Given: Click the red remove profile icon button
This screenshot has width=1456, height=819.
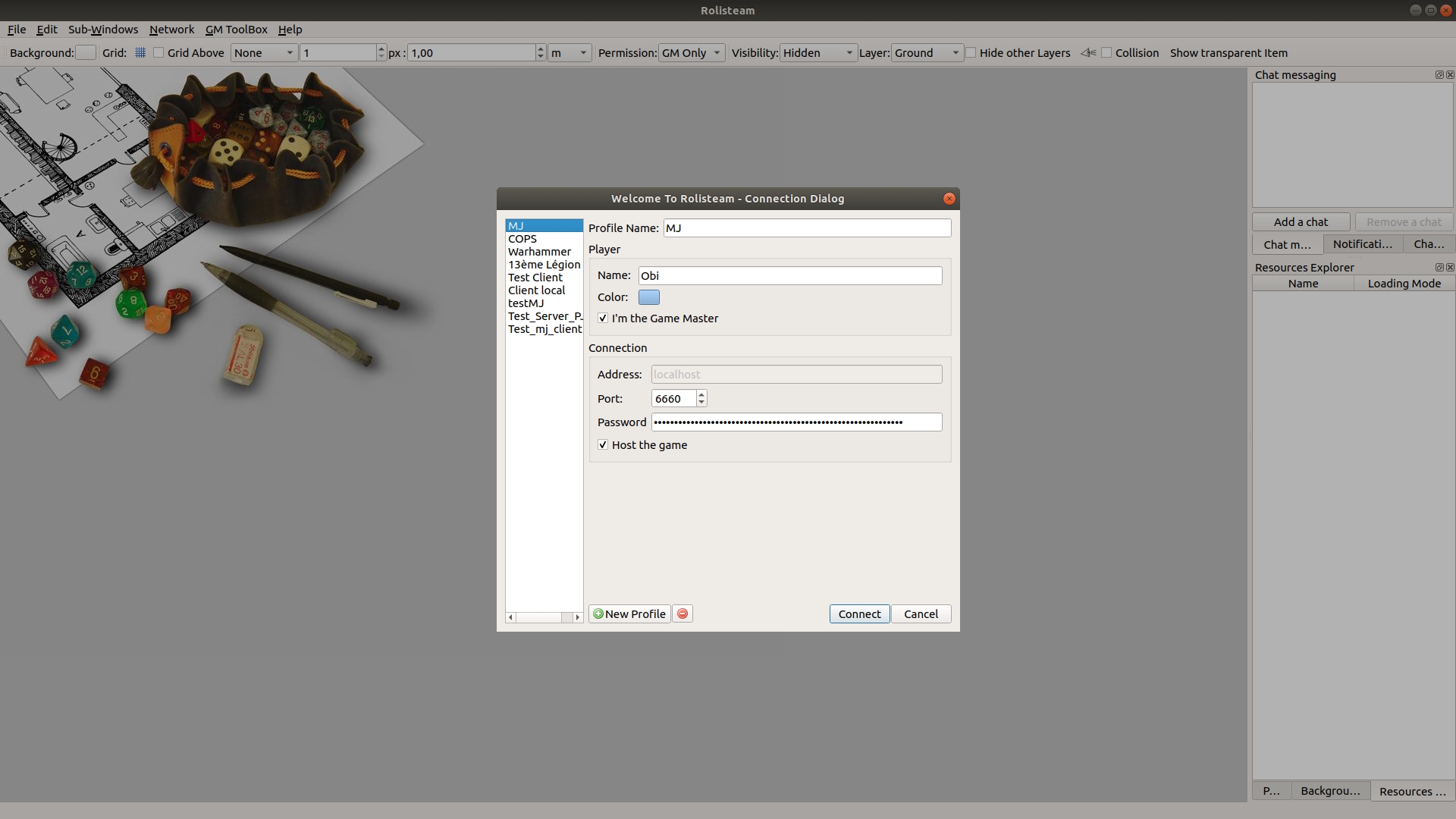Looking at the screenshot, I should coord(682,614).
